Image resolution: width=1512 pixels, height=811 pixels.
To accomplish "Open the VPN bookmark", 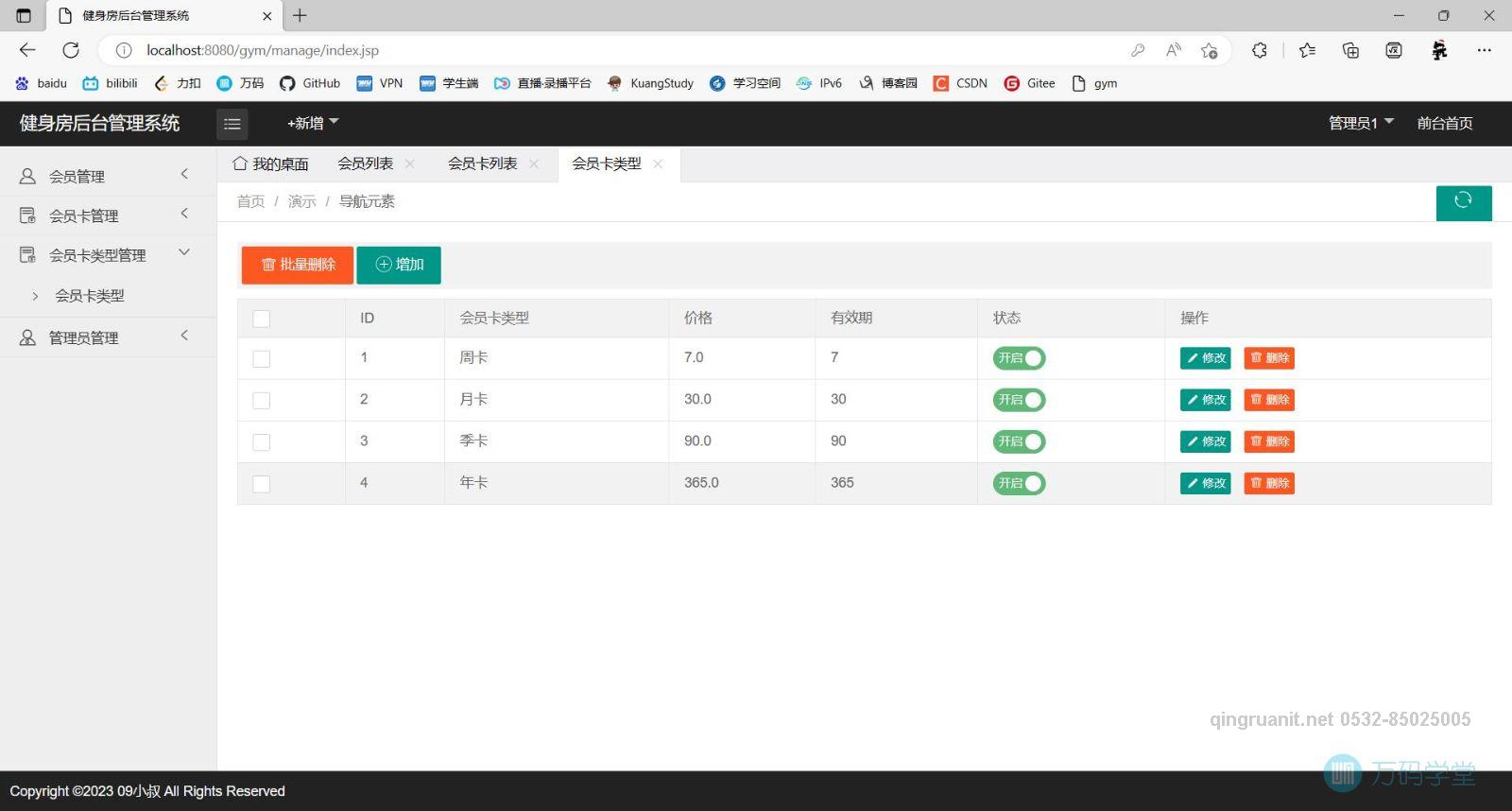I will pyautogui.click(x=380, y=83).
